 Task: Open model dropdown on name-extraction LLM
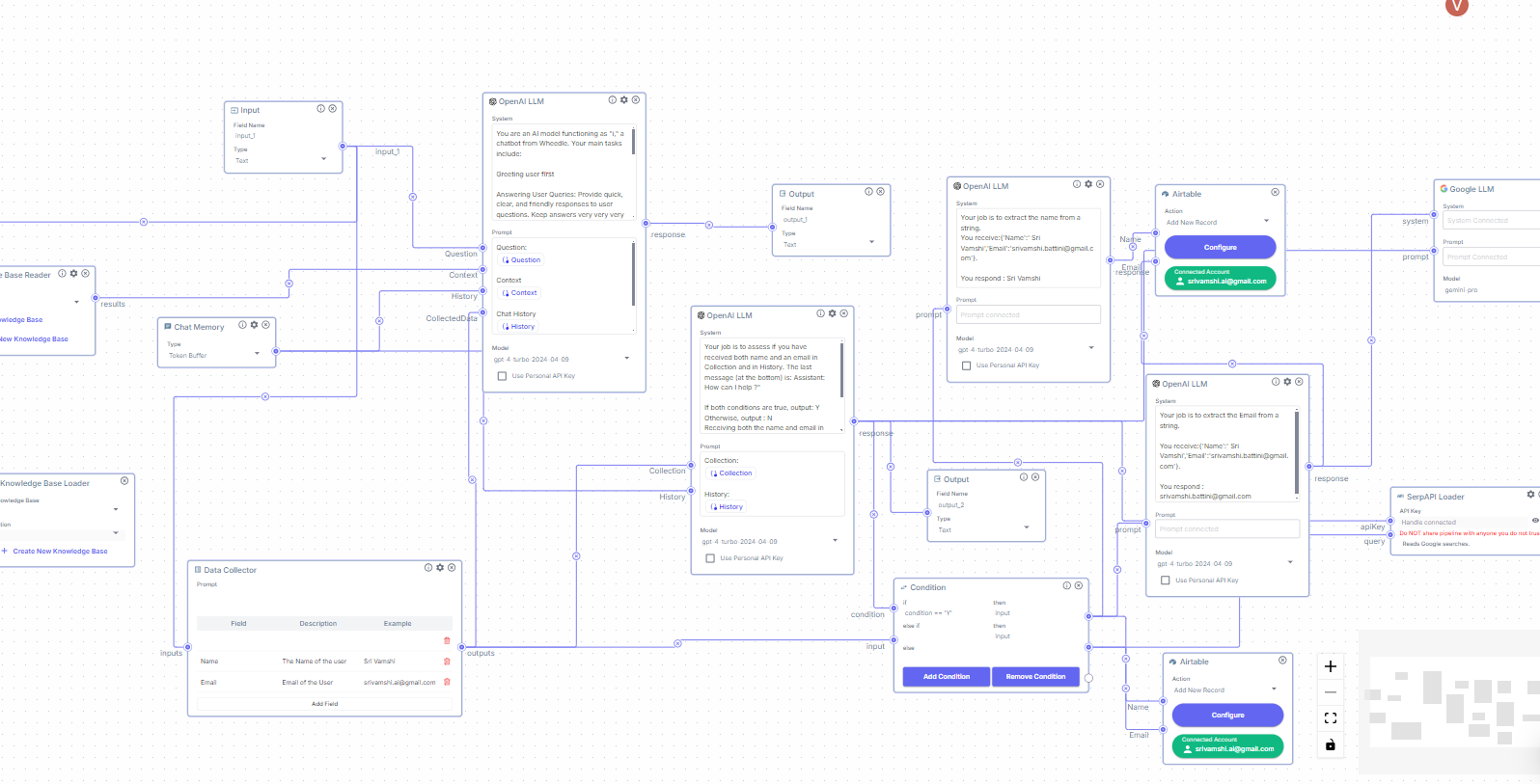coord(1028,349)
